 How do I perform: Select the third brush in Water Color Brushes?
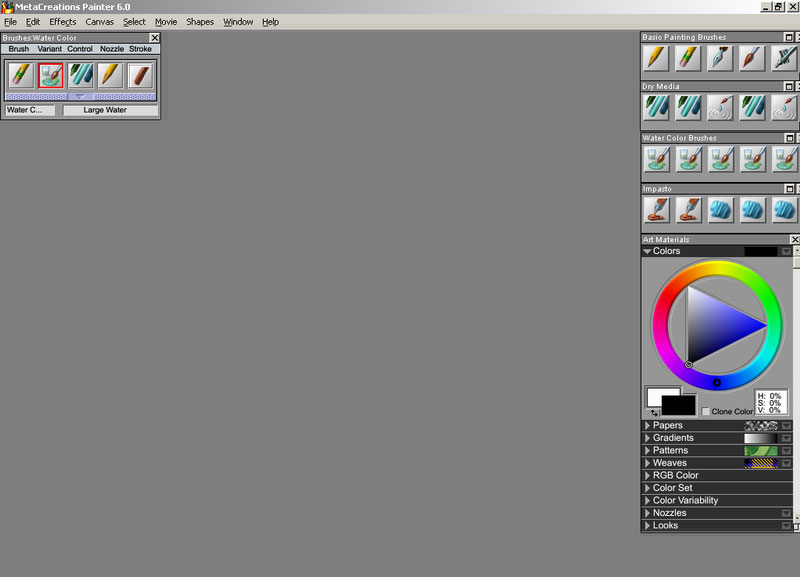point(720,159)
